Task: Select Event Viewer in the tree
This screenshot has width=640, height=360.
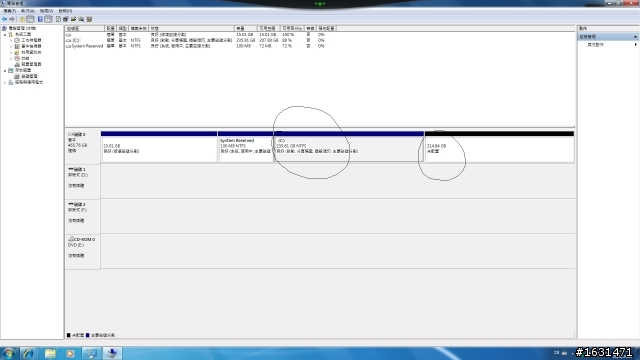Action: (31, 47)
